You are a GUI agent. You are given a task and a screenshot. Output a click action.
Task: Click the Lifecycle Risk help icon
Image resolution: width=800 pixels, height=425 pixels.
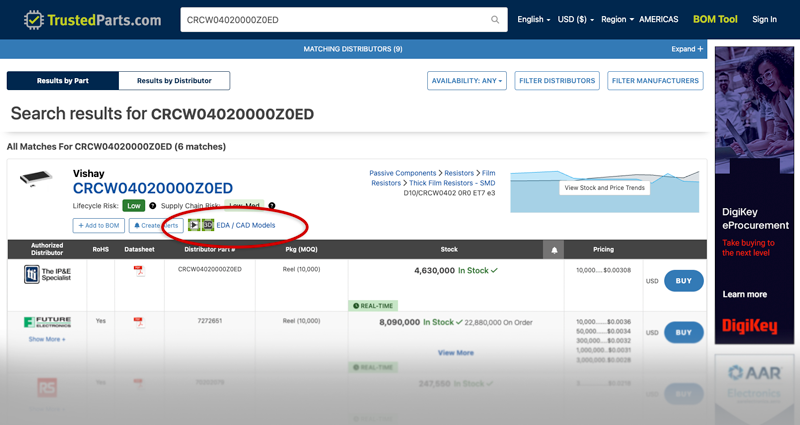[x=153, y=206]
